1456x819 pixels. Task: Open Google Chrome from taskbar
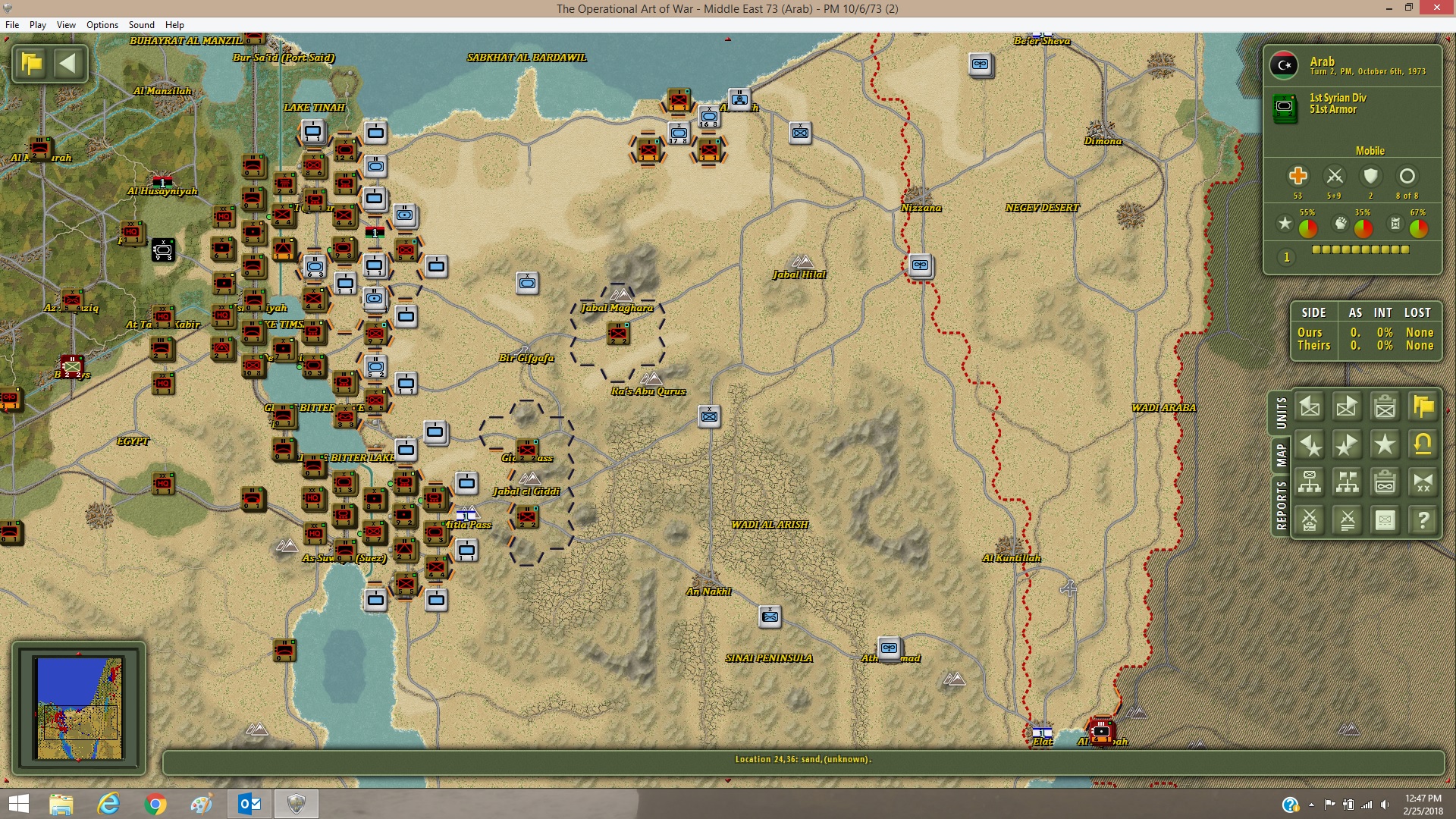pos(155,804)
